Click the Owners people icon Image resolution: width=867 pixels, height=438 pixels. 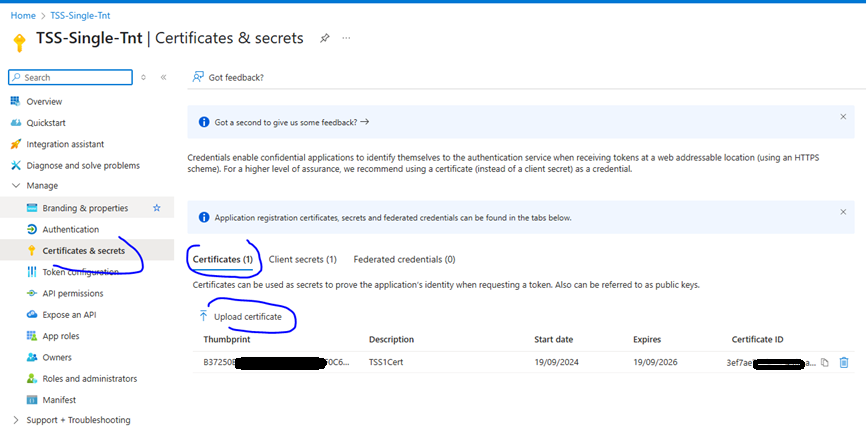click(x=32, y=357)
